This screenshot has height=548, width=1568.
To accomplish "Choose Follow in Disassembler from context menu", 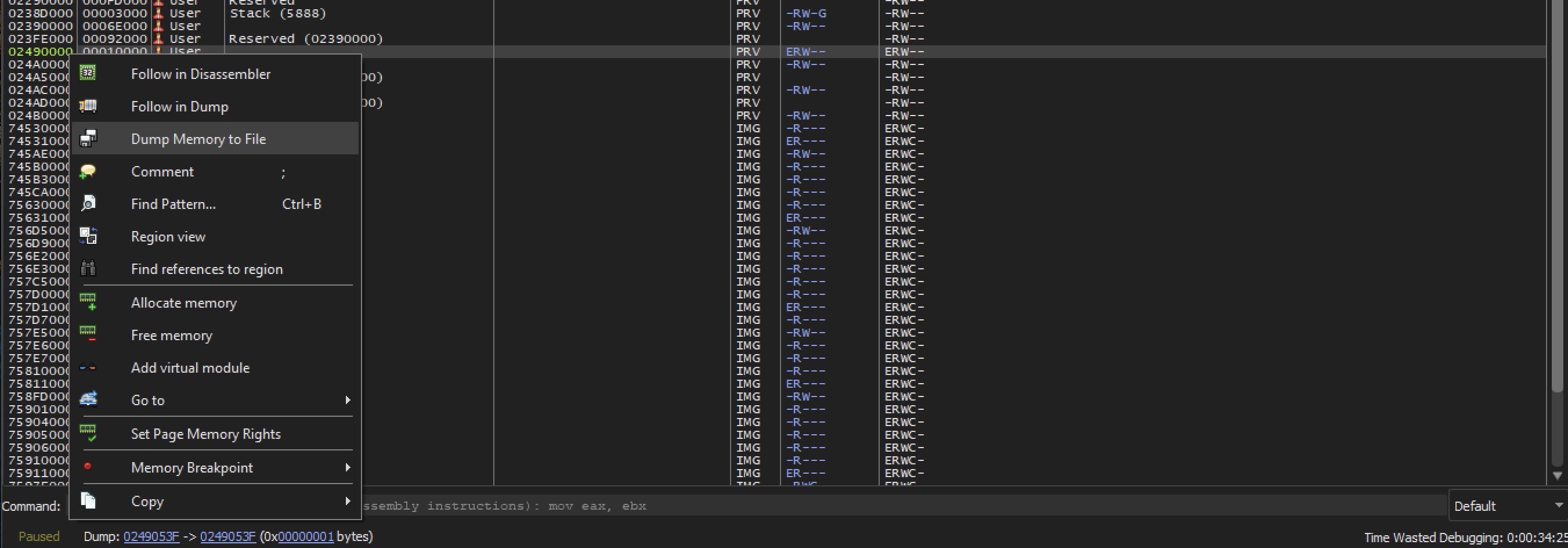I will pyautogui.click(x=215, y=74).
